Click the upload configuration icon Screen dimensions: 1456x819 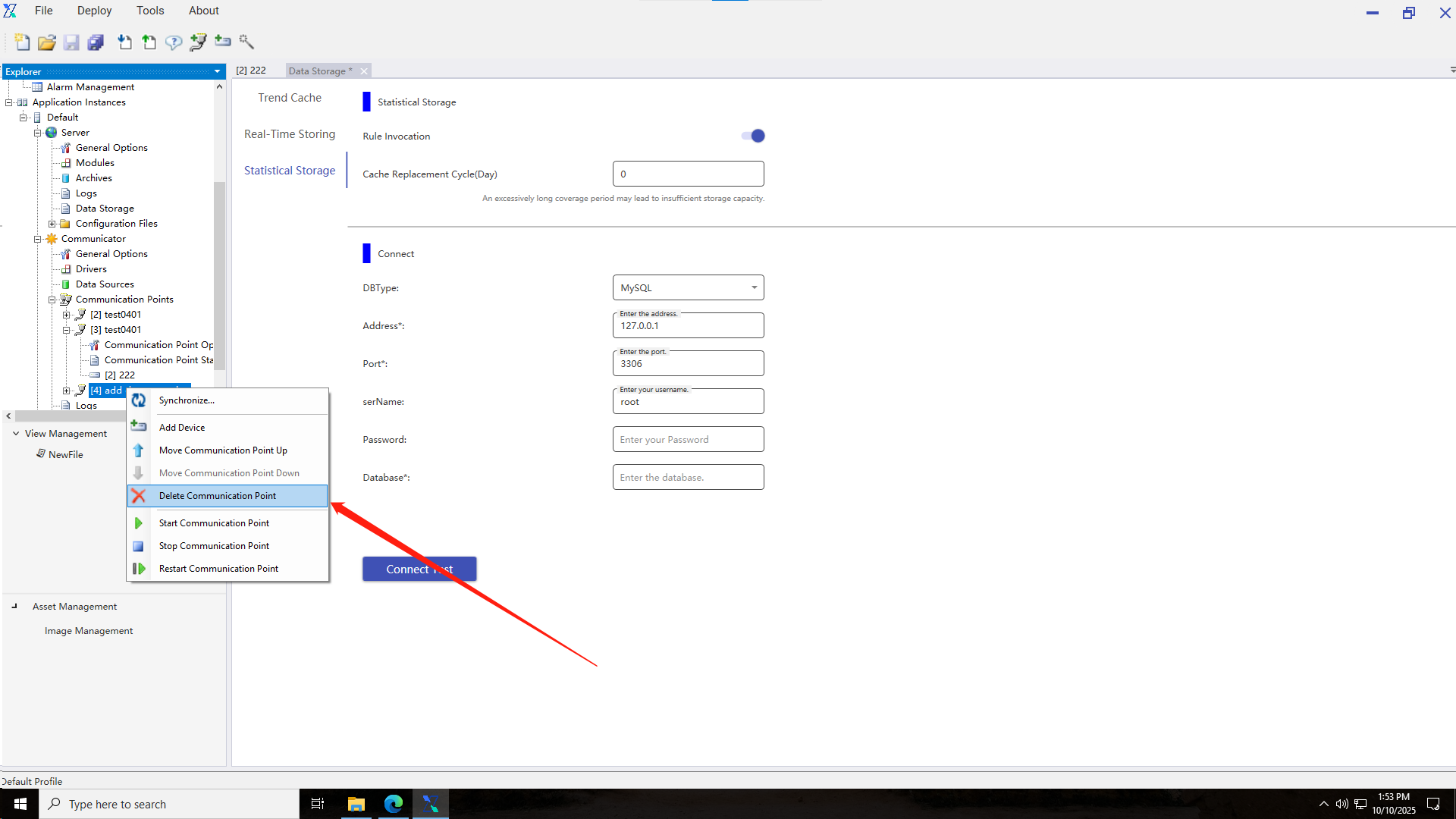pyautogui.click(x=149, y=42)
